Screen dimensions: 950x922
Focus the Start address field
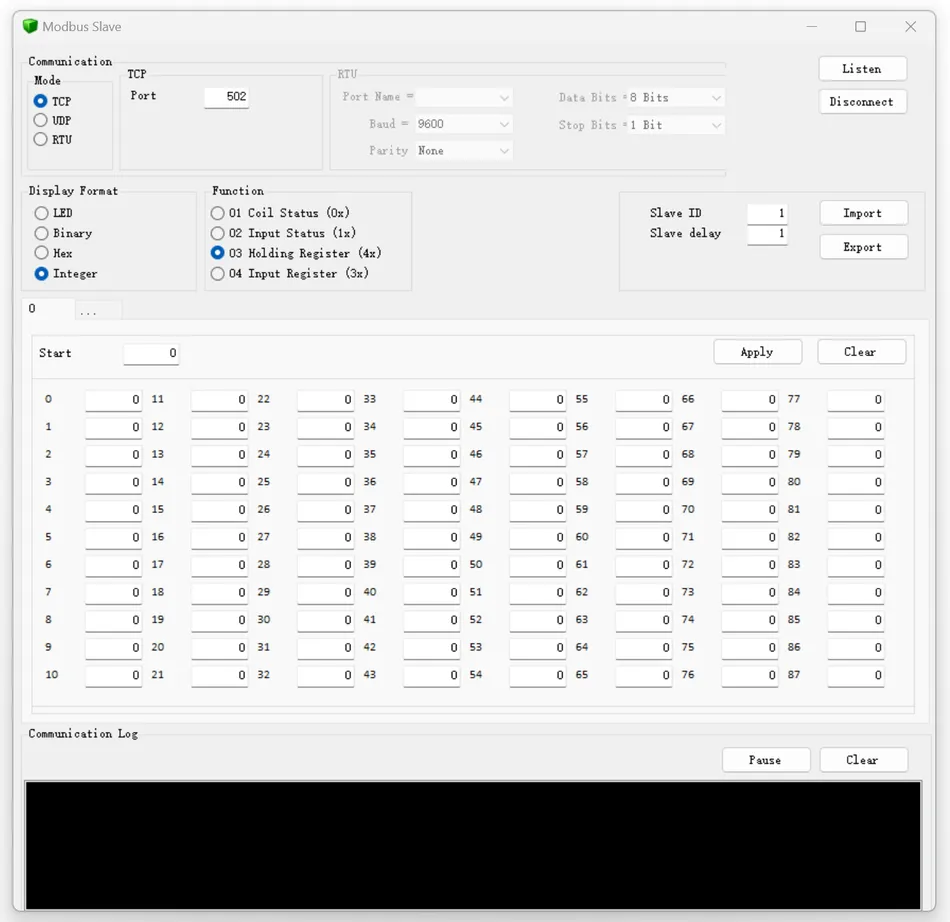(151, 354)
